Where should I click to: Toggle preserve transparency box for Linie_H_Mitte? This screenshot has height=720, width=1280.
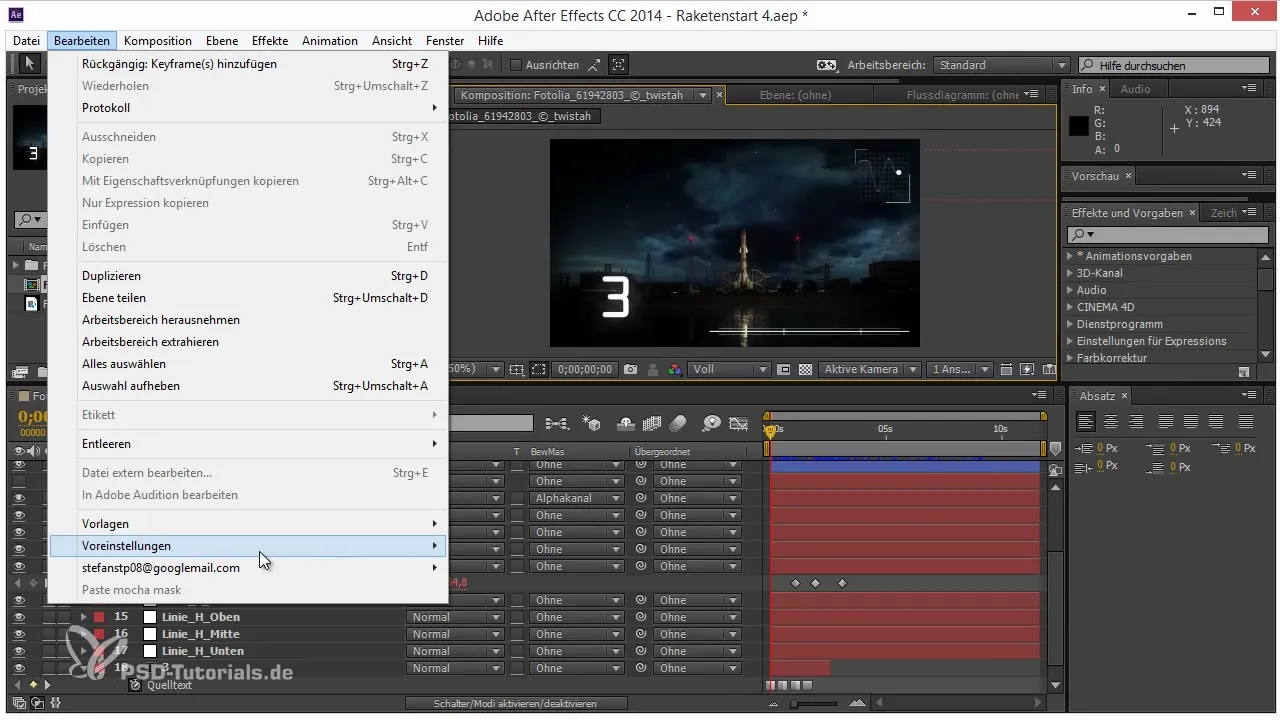coord(516,634)
